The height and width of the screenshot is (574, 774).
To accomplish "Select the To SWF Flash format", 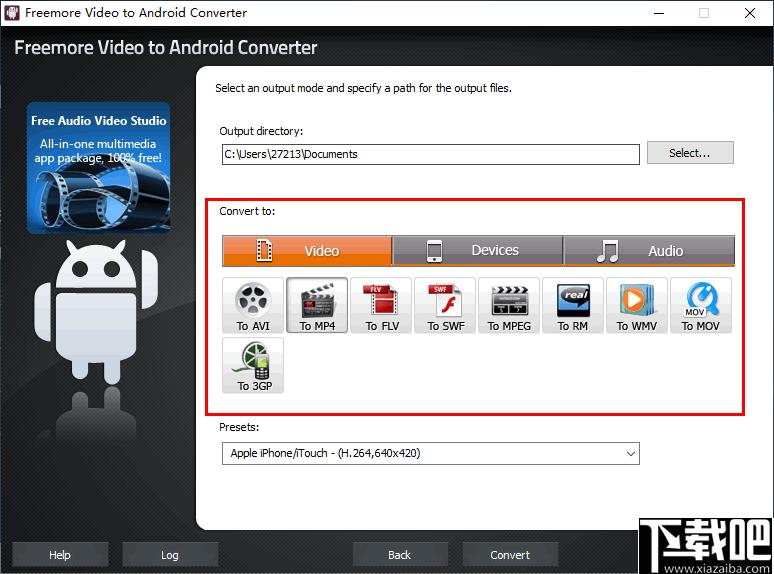I will coord(445,306).
